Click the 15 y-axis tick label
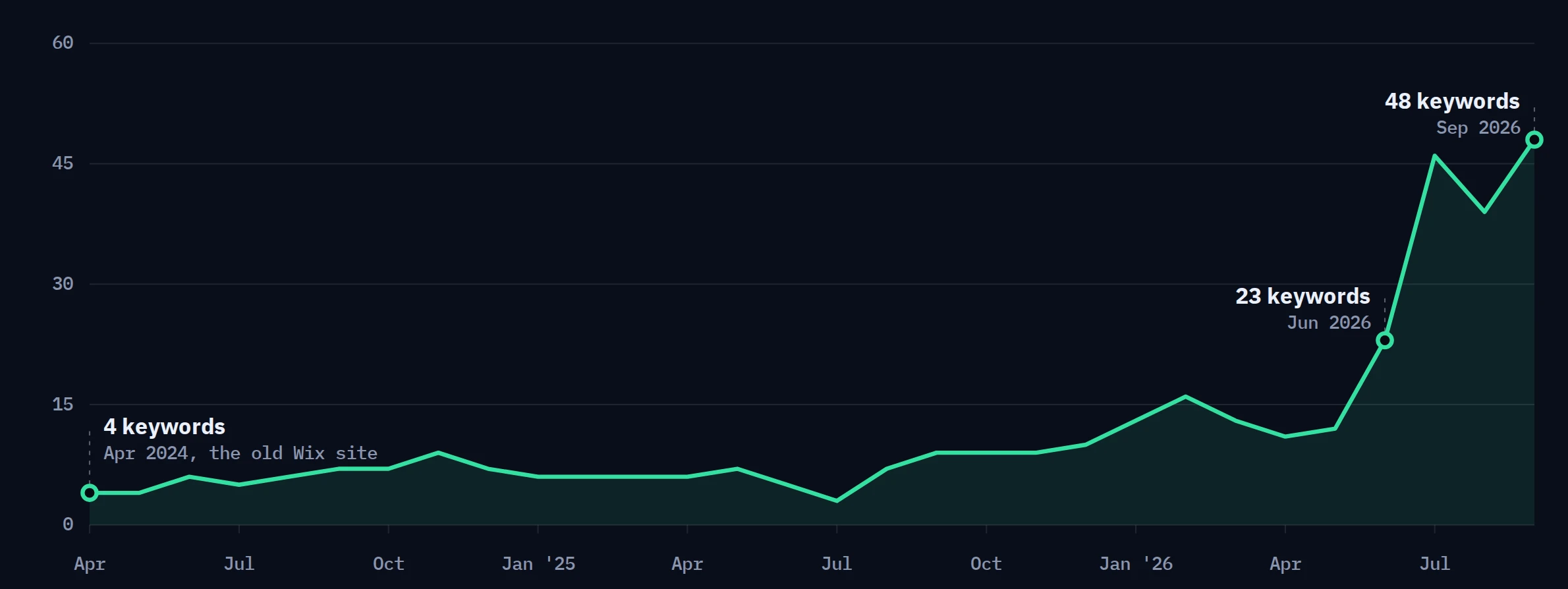 click(63, 405)
